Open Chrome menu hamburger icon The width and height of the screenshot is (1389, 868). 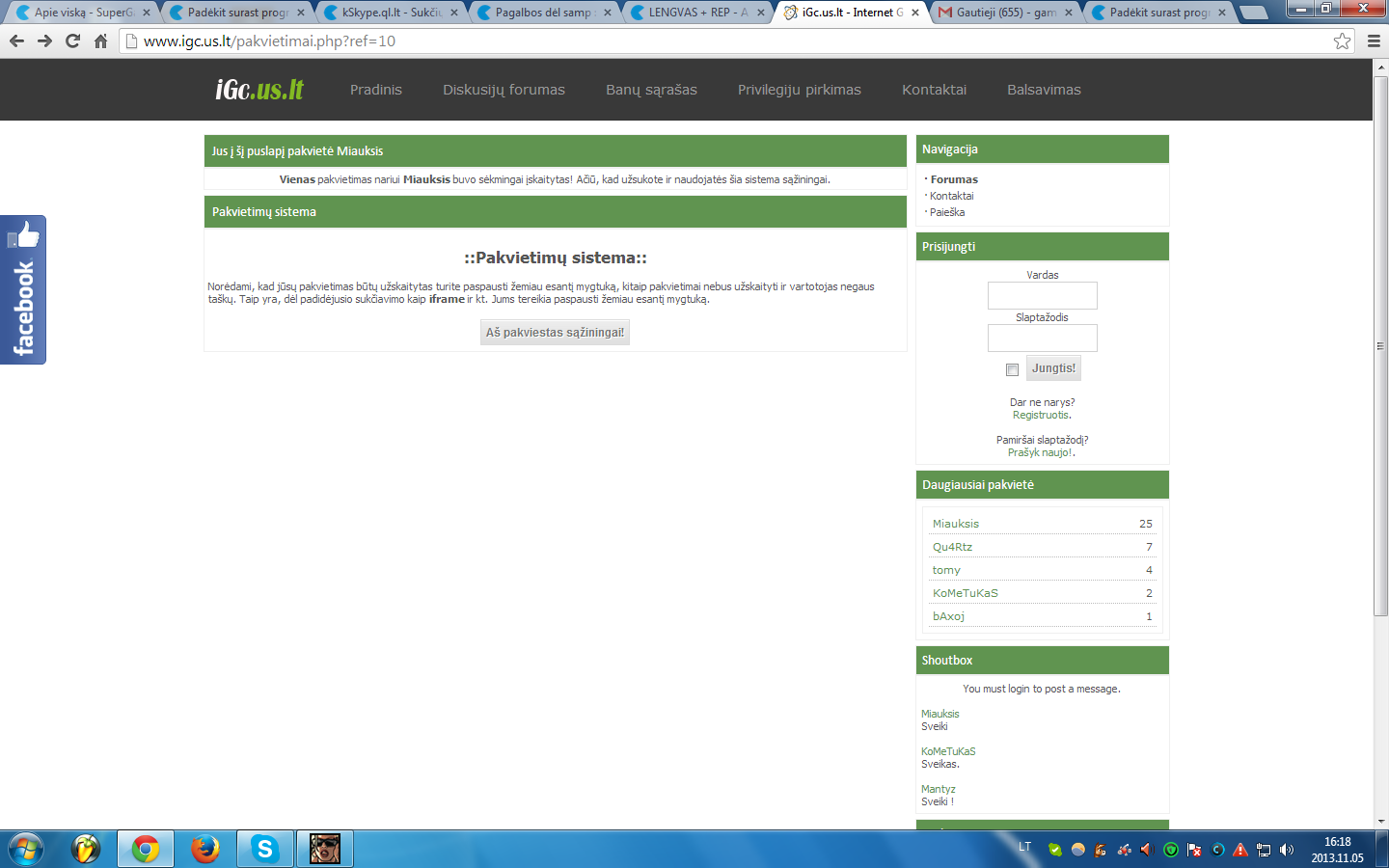[1374, 41]
